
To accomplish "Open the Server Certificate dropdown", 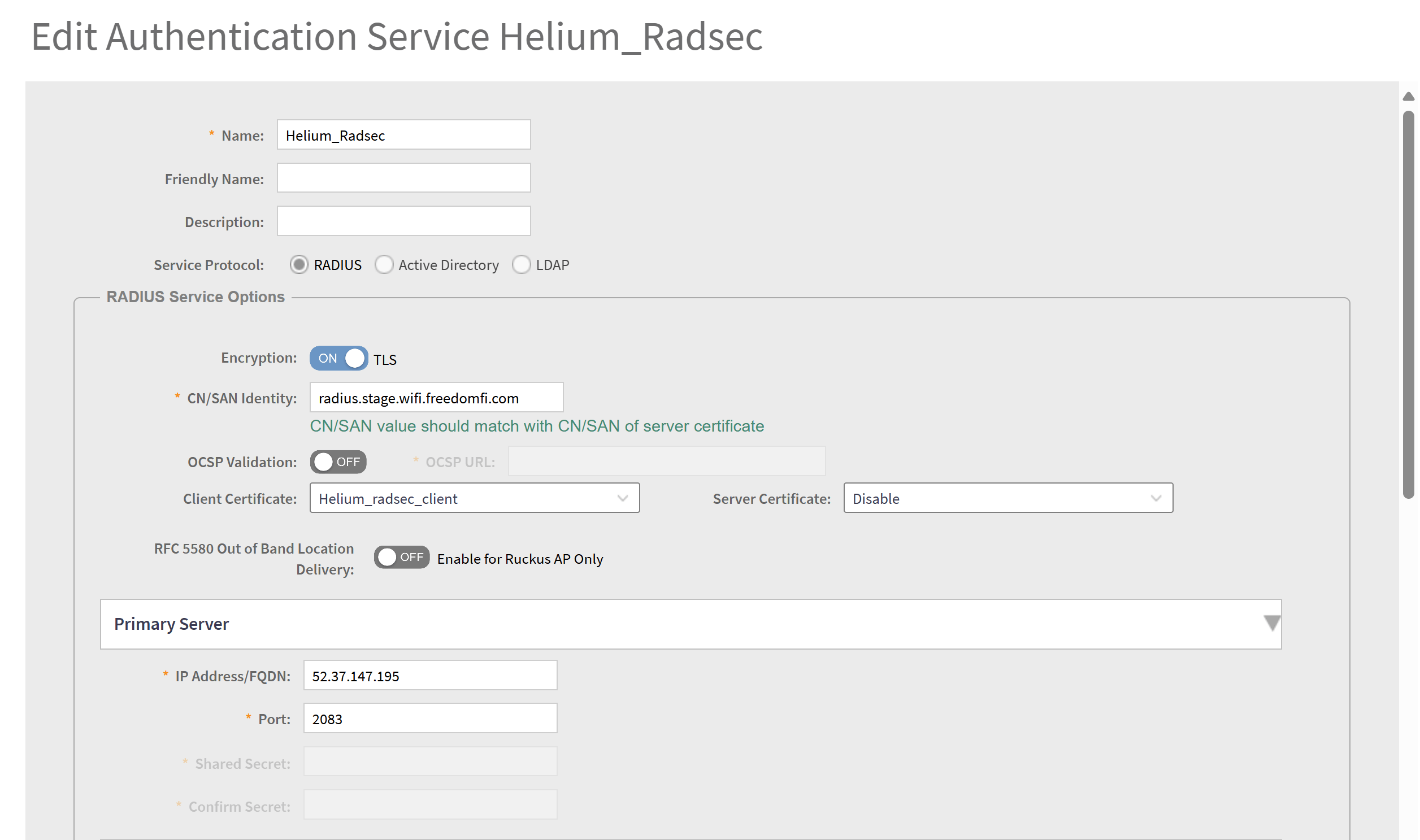I will point(1008,498).
